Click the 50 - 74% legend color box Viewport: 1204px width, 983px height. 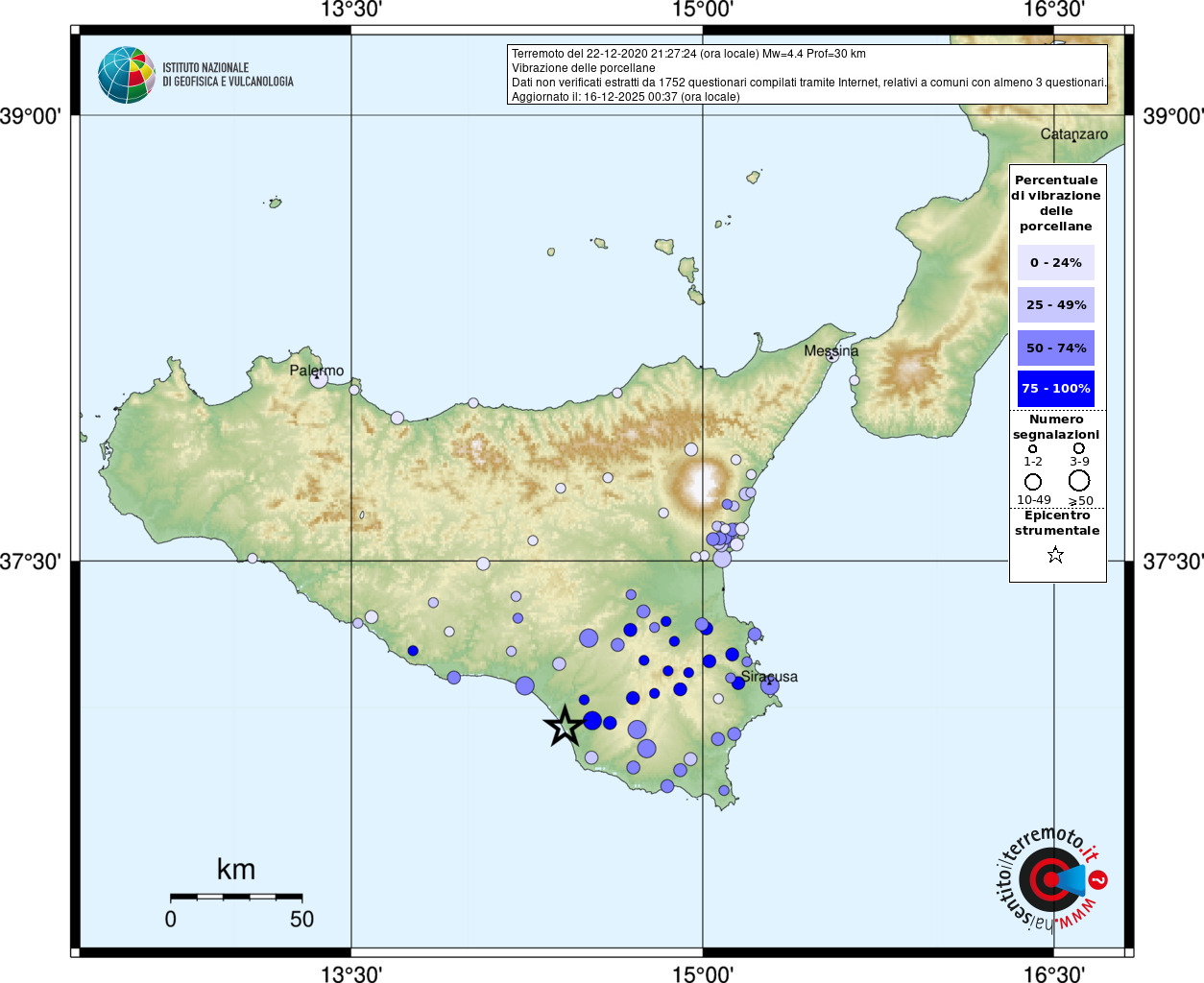1055,348
